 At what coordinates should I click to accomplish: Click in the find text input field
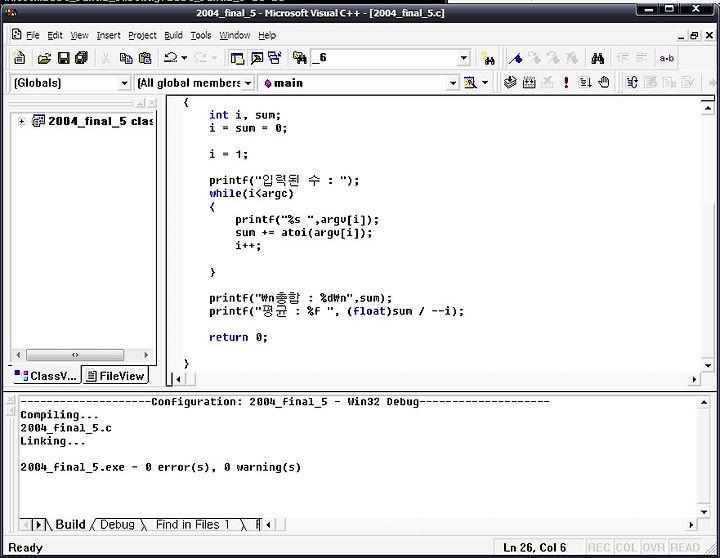384,58
